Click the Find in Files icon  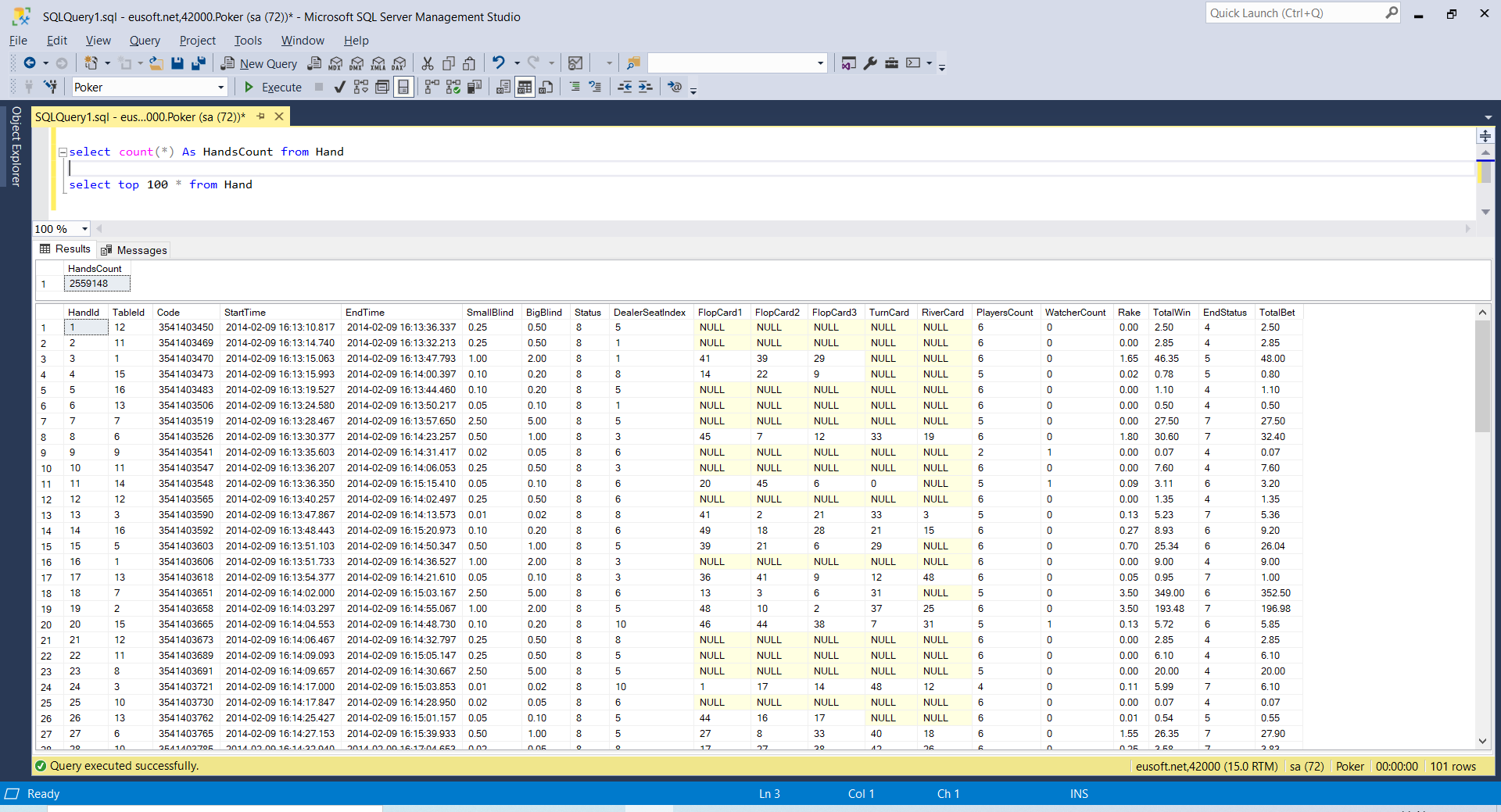(x=633, y=63)
